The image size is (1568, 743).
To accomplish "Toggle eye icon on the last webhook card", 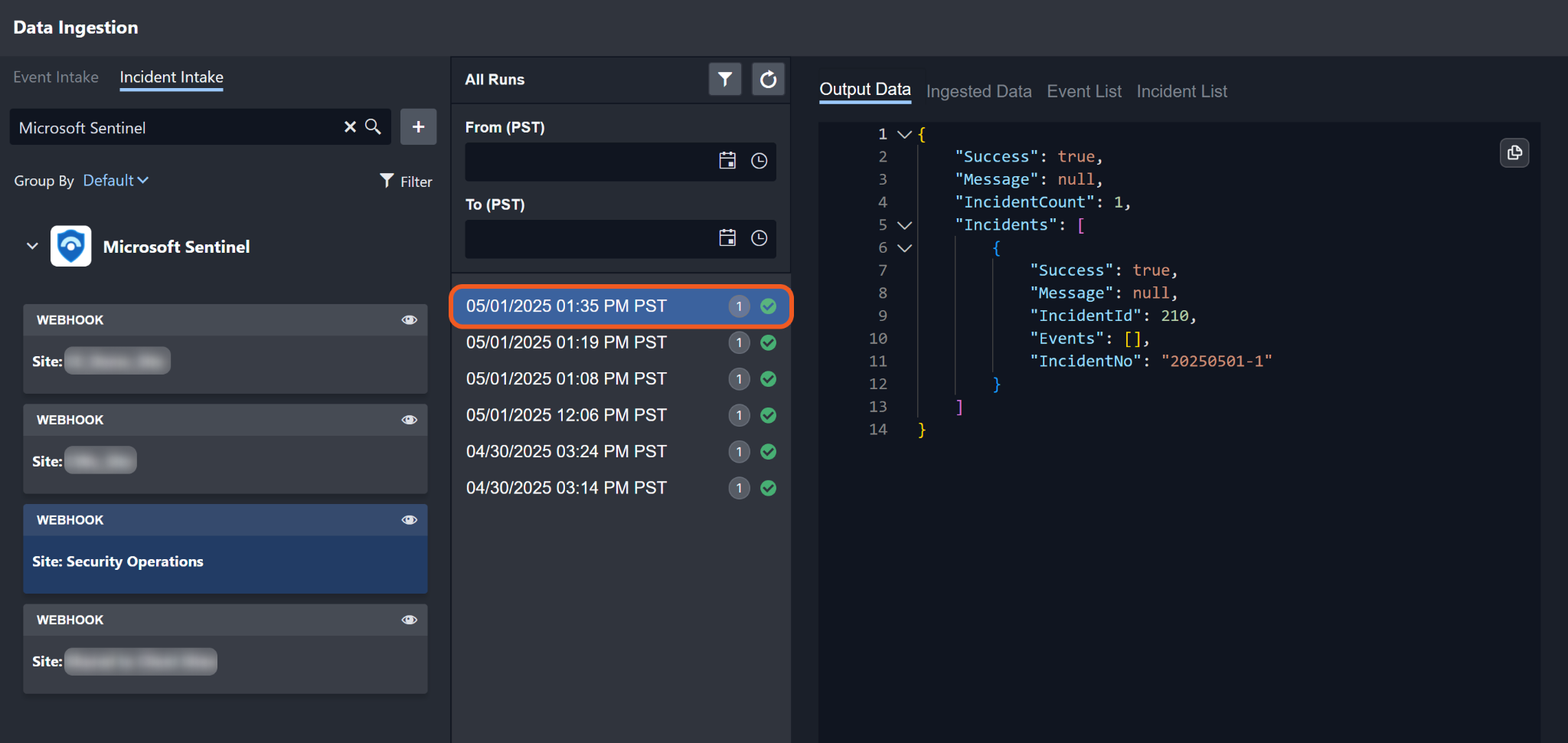I will point(410,620).
